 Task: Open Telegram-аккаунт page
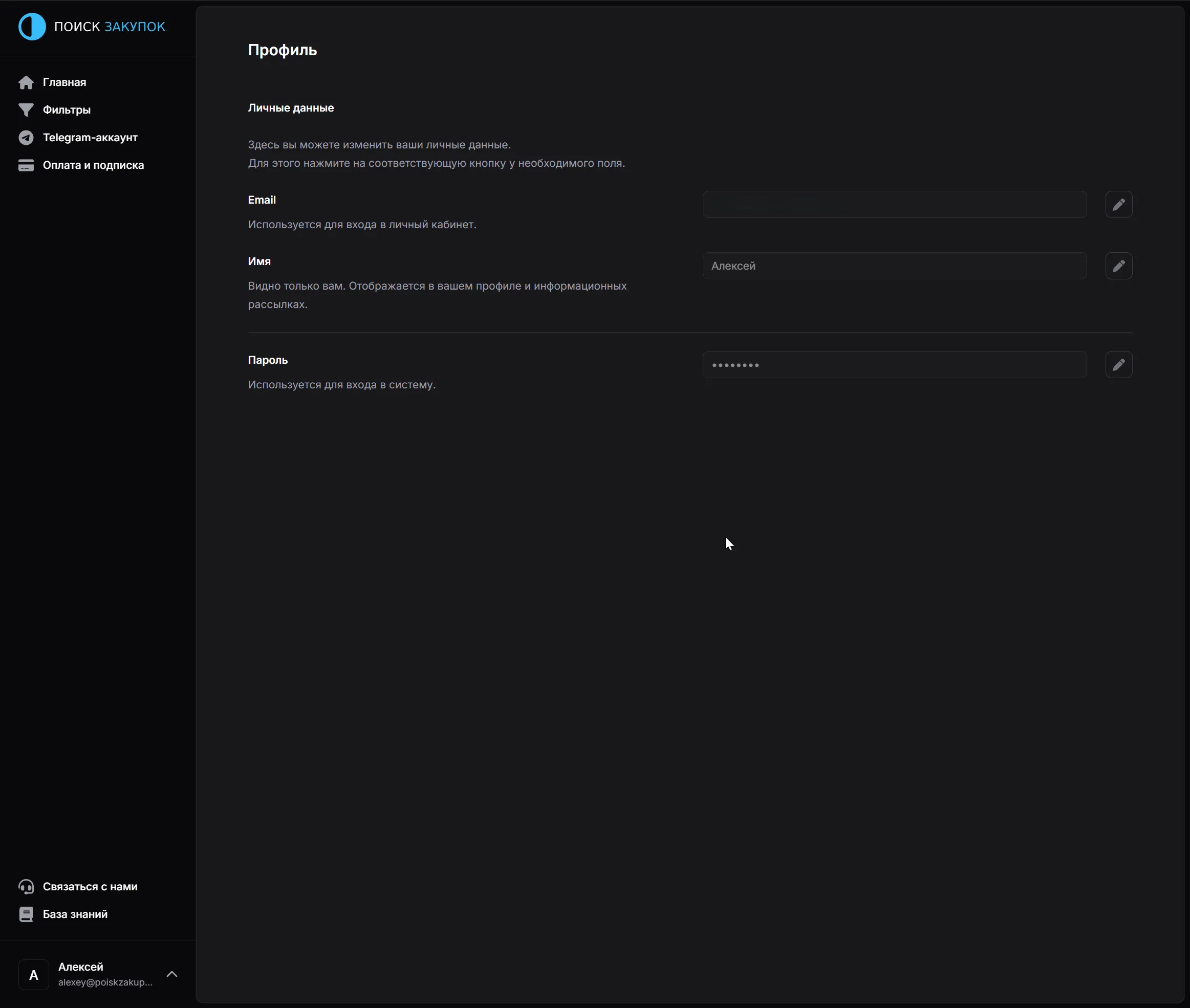[x=90, y=137]
